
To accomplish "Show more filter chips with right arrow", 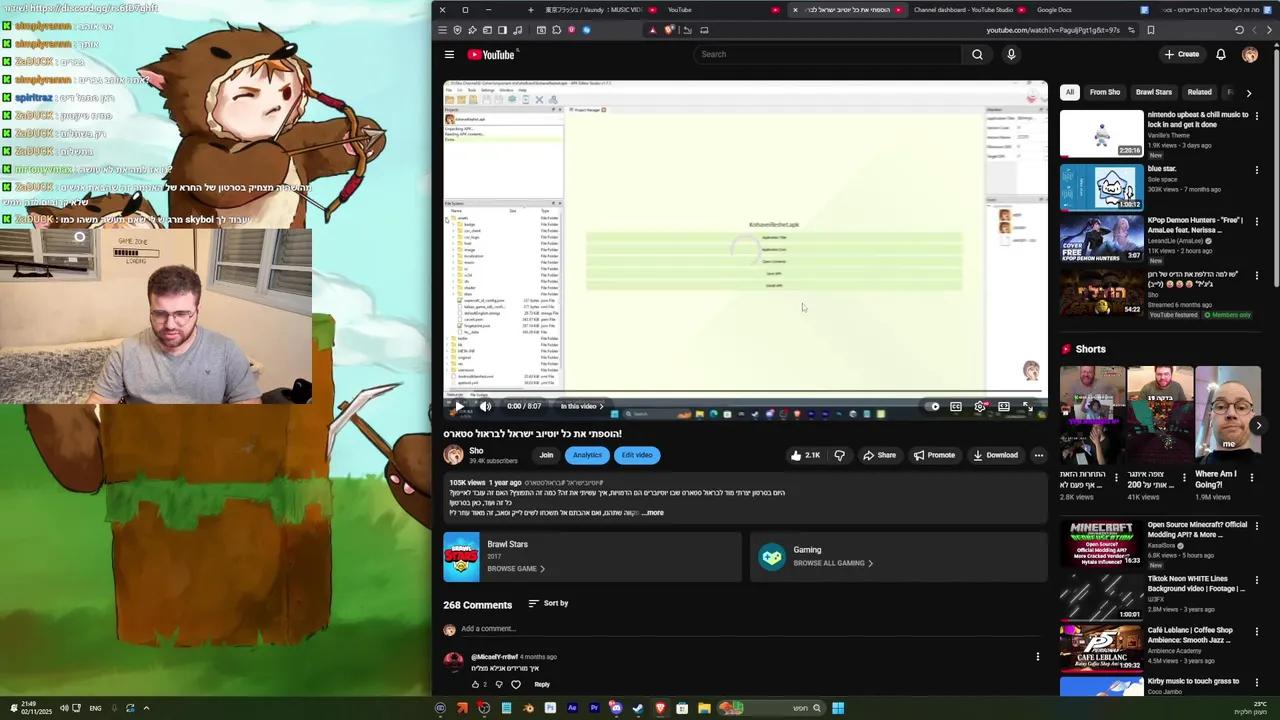I will click(x=1248, y=93).
